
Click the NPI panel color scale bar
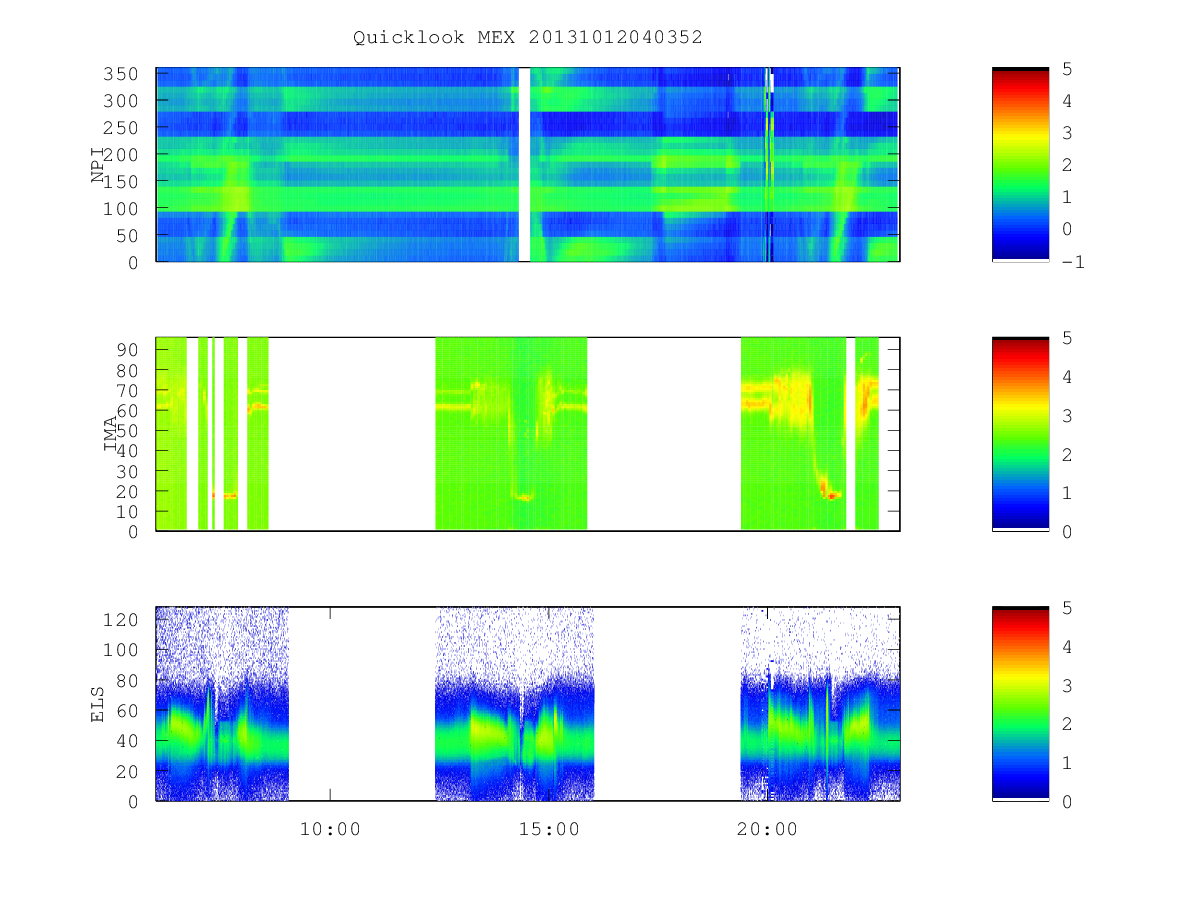[x=1020, y=164]
